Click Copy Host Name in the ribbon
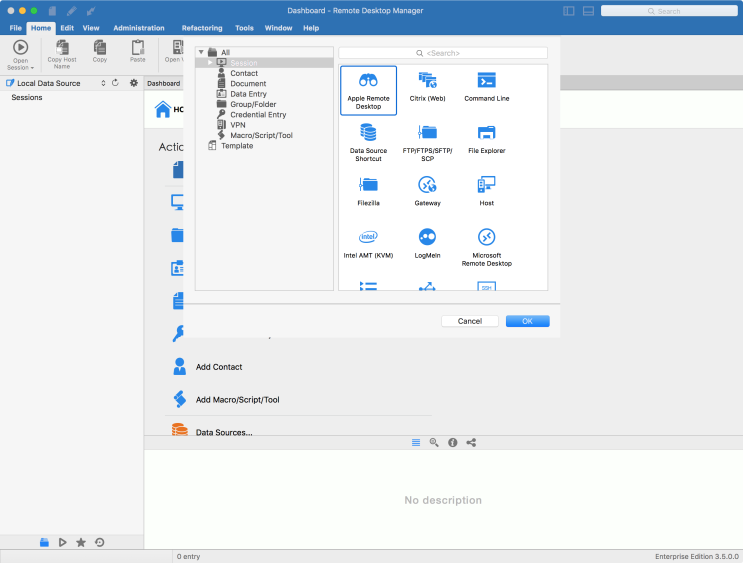The width and height of the screenshot is (743, 563). click(x=62, y=54)
